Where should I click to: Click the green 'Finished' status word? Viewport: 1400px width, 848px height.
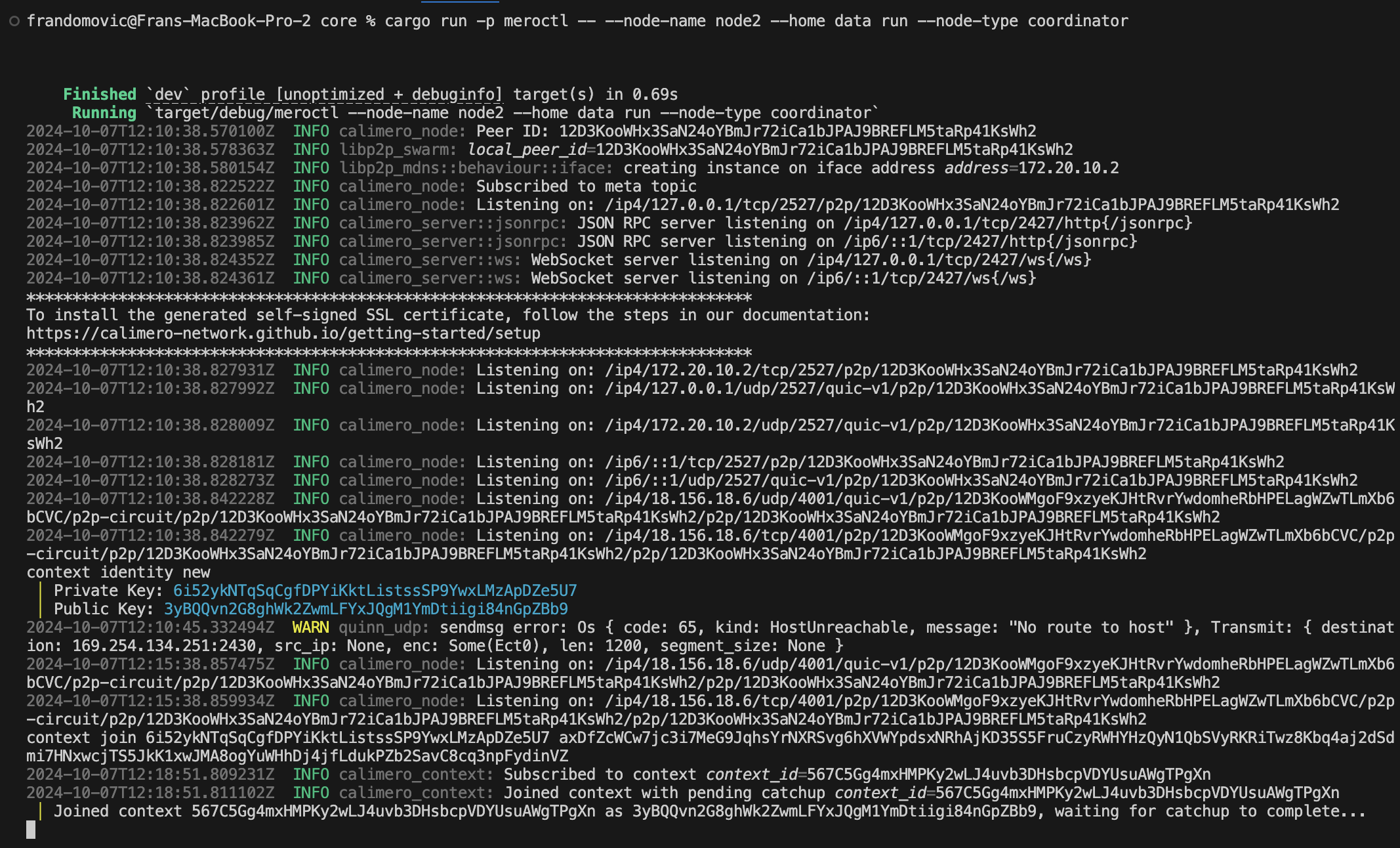click(100, 95)
